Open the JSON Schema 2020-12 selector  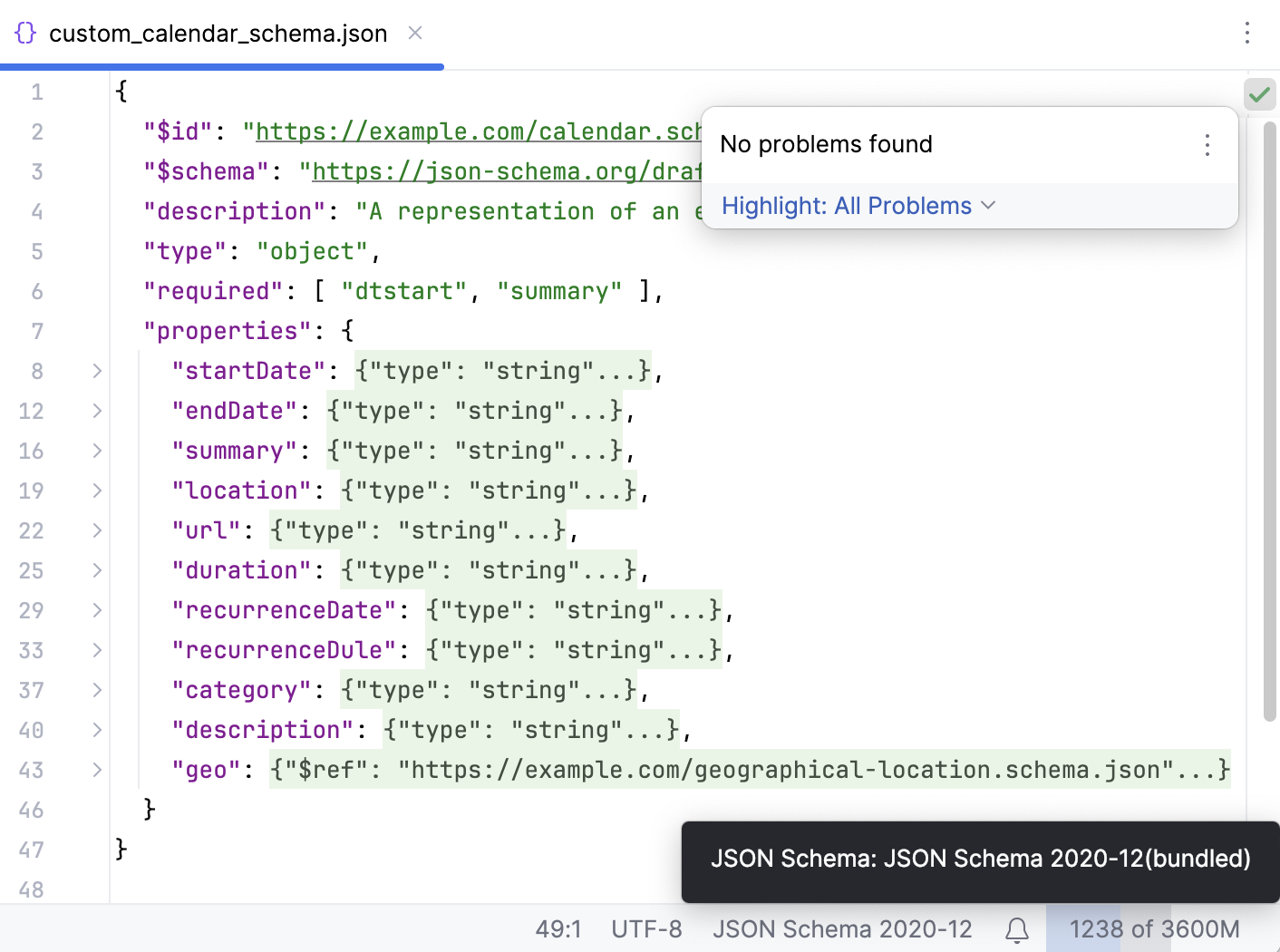843,928
